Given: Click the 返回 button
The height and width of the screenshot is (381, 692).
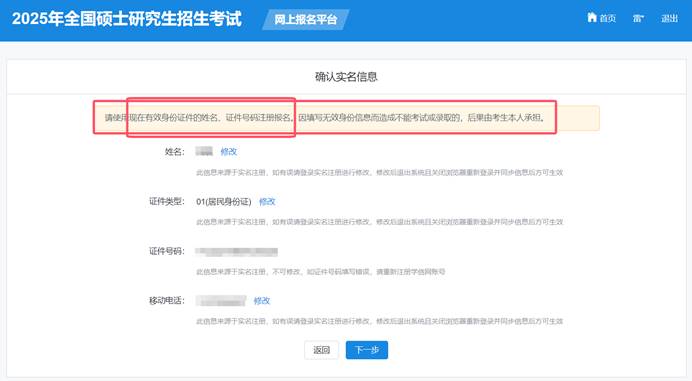Looking at the screenshot, I should coord(321,350).
